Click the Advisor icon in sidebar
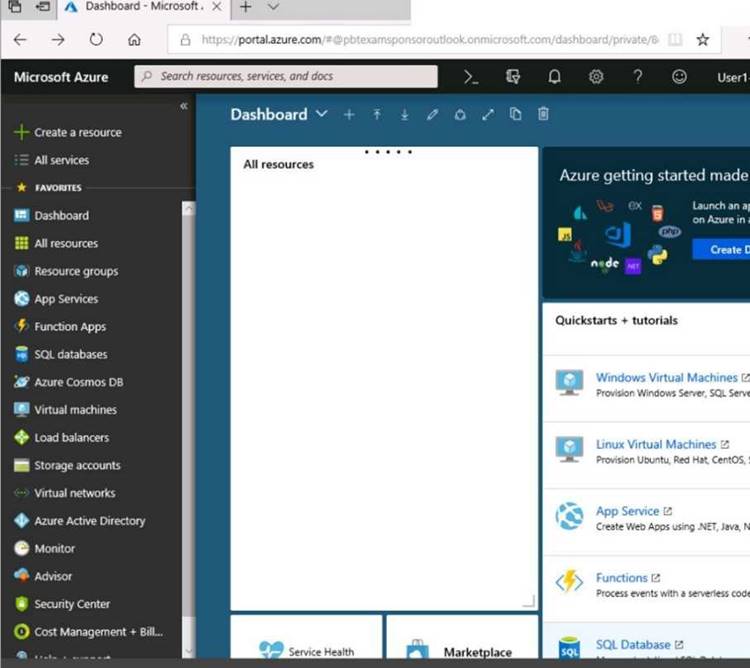 [x=22, y=576]
